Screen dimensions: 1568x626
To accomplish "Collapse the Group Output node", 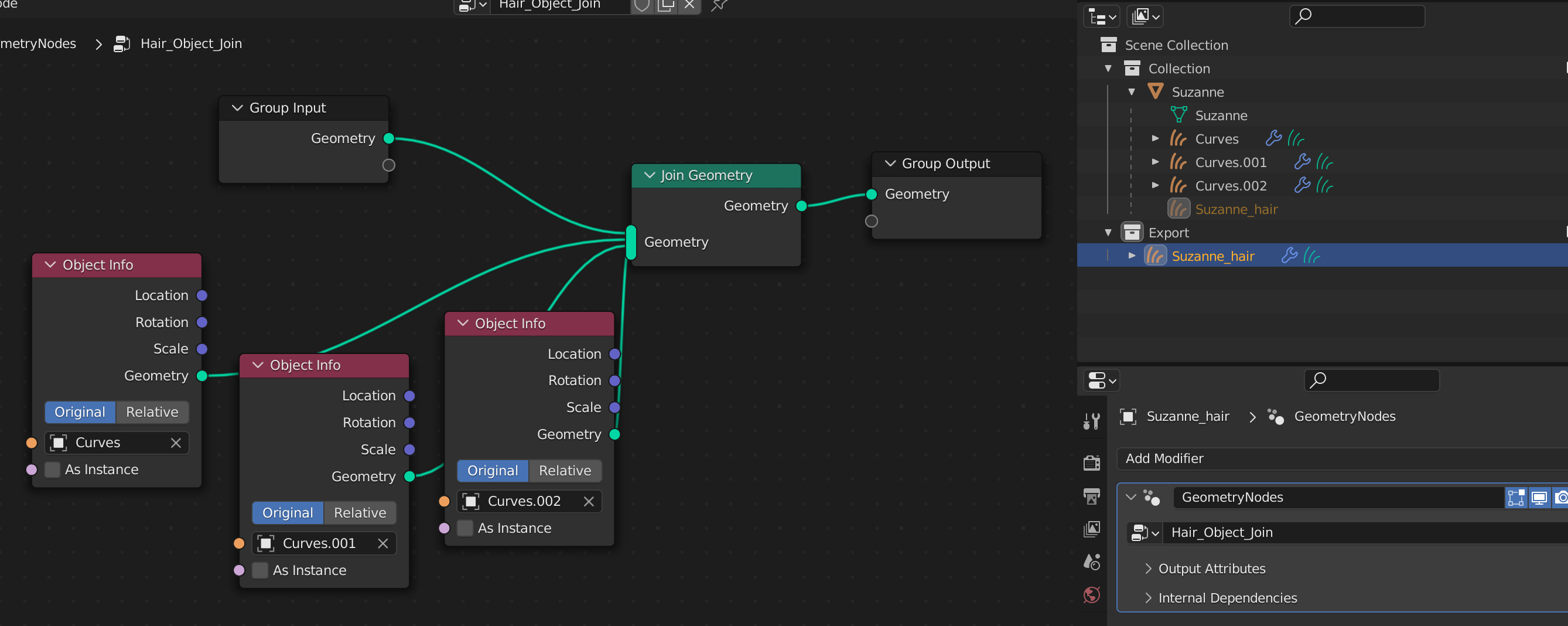I will tap(890, 164).
